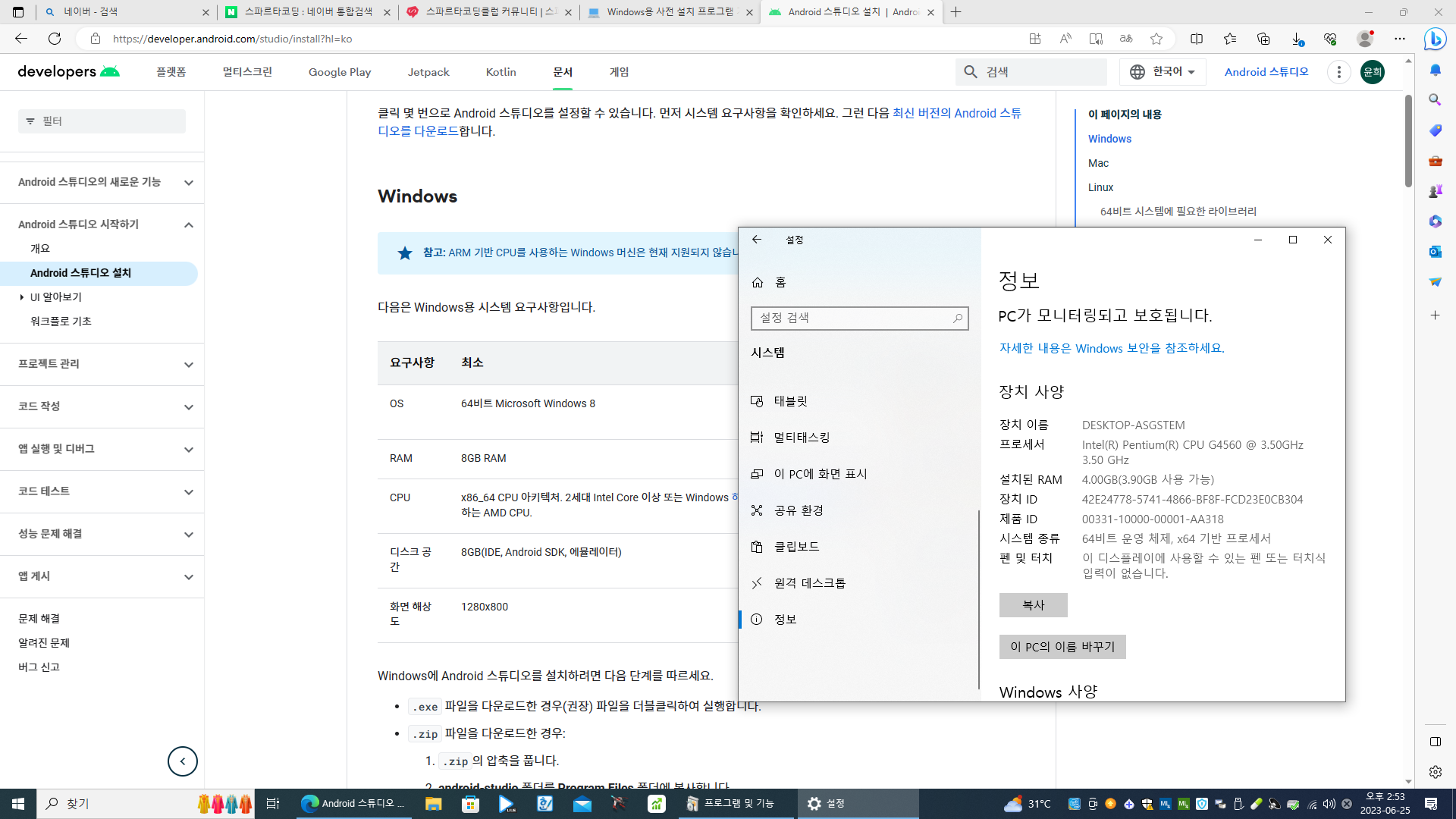Expand 코드 작성 section
The width and height of the screenshot is (1456, 819).
189,407
